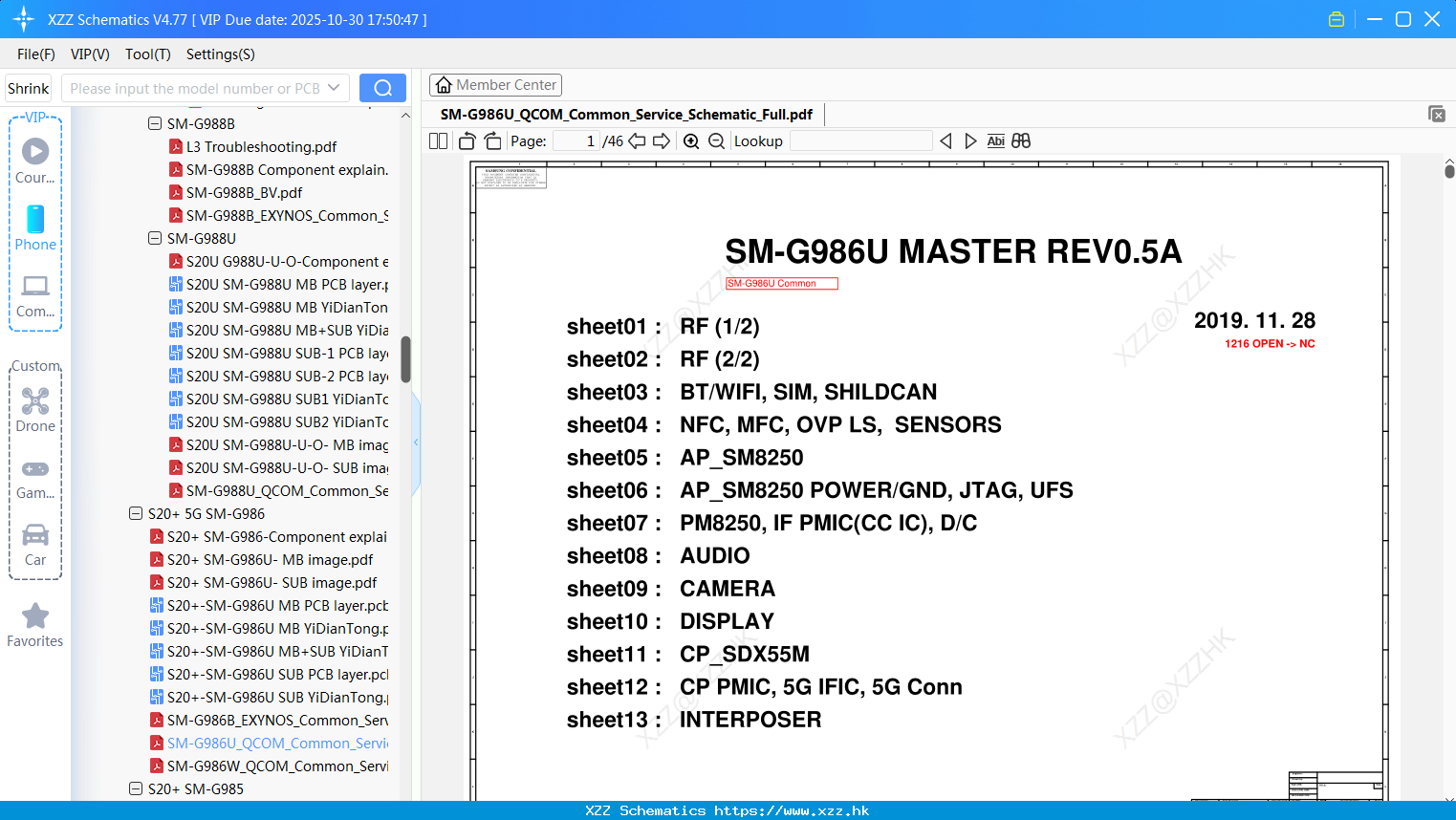This screenshot has width=1456, height=820.
Task: Open the Car category icon
Action: click(35, 544)
